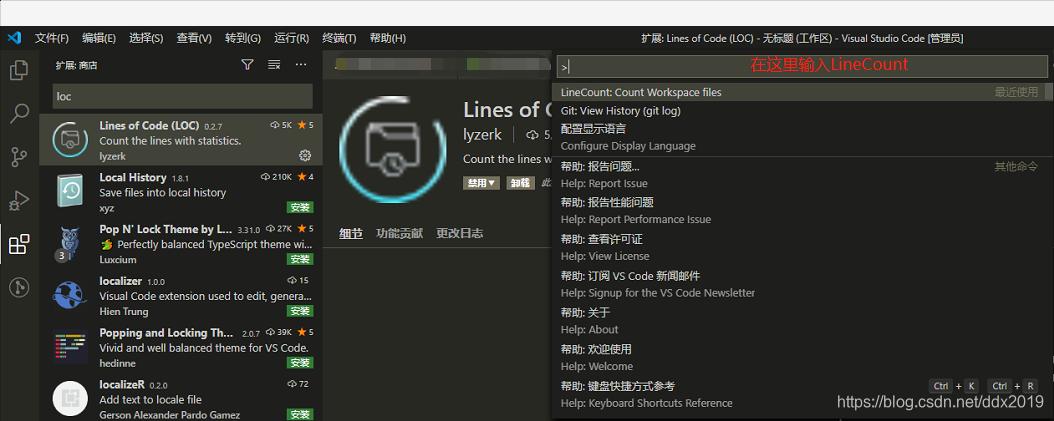Image resolution: width=1054 pixels, height=421 pixels.
Task: Open the 运行(R) menu
Action: coord(292,38)
